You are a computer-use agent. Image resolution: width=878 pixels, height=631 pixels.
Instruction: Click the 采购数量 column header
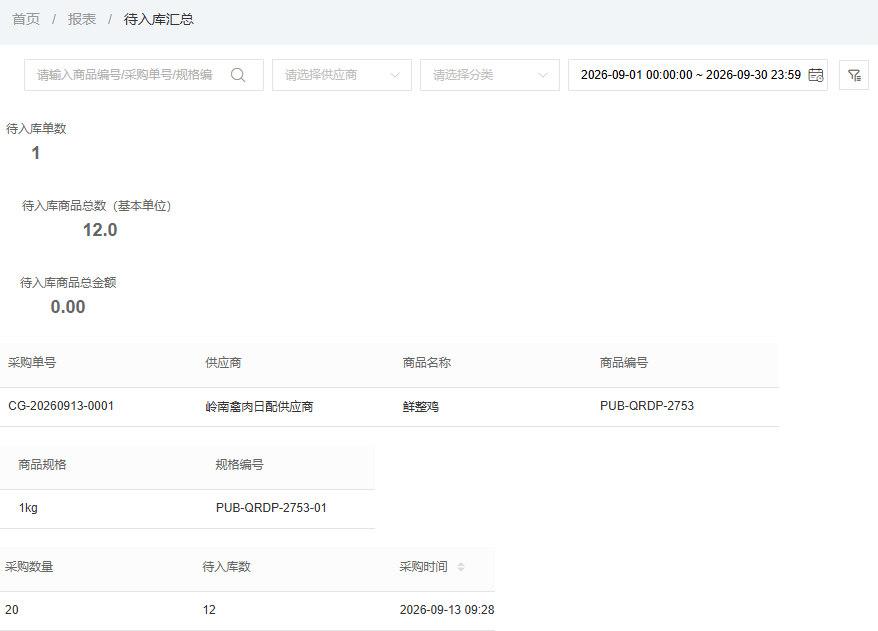[29, 567]
